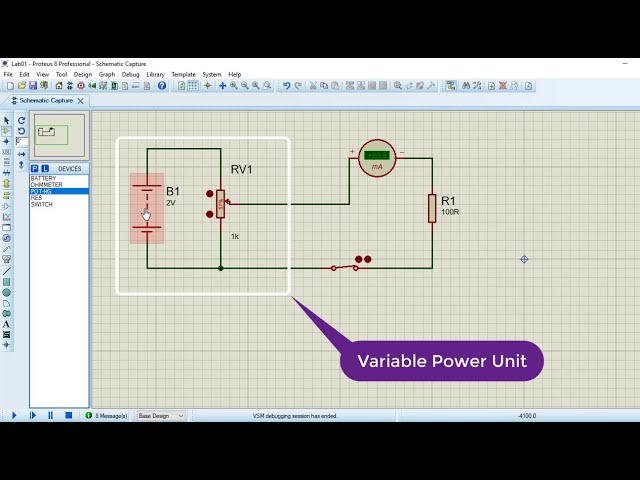Viewport: 640px width, 480px height.
Task: Close the Schematic Capture tab
Action: (x=80, y=101)
